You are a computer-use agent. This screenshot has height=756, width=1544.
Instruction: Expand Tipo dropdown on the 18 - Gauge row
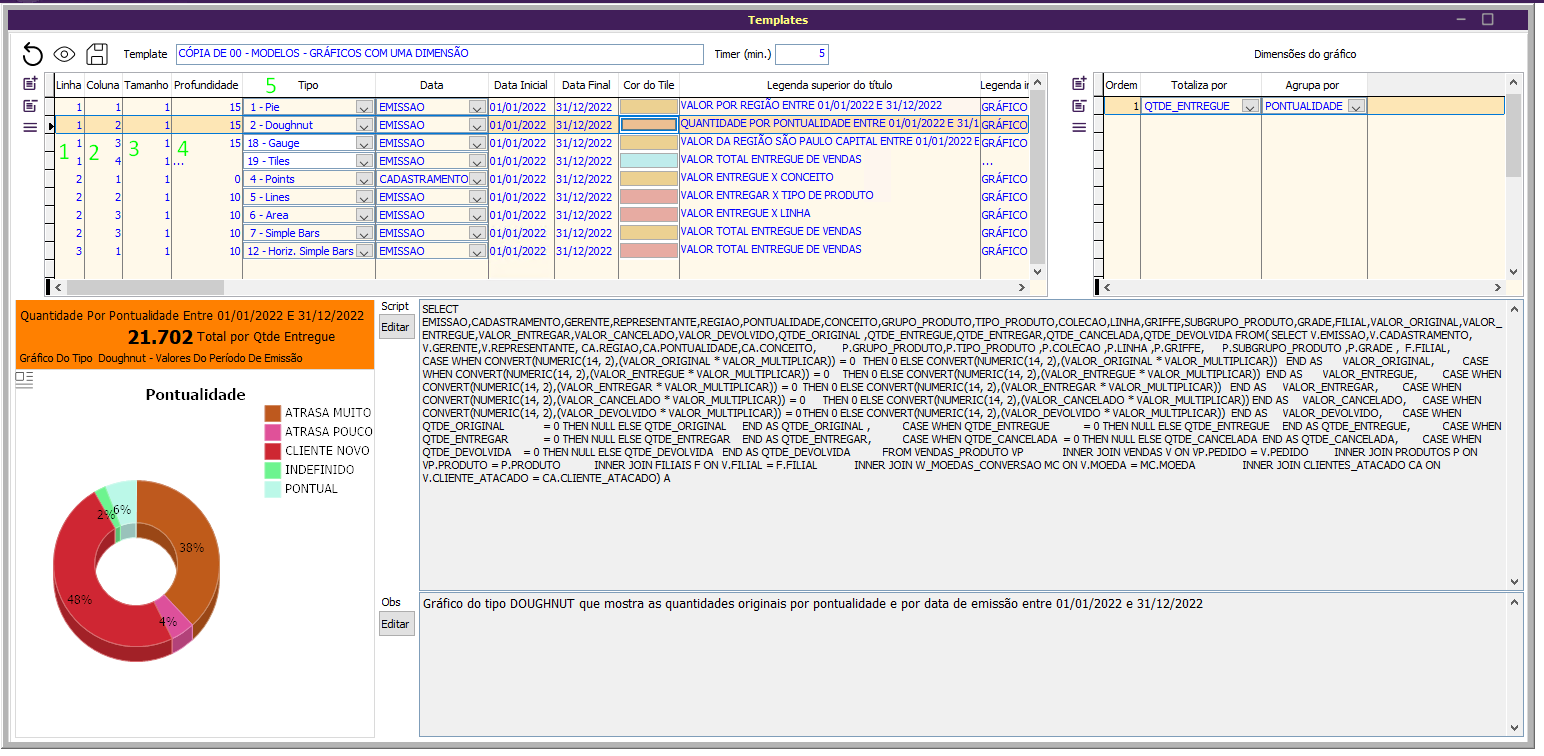tap(364, 143)
